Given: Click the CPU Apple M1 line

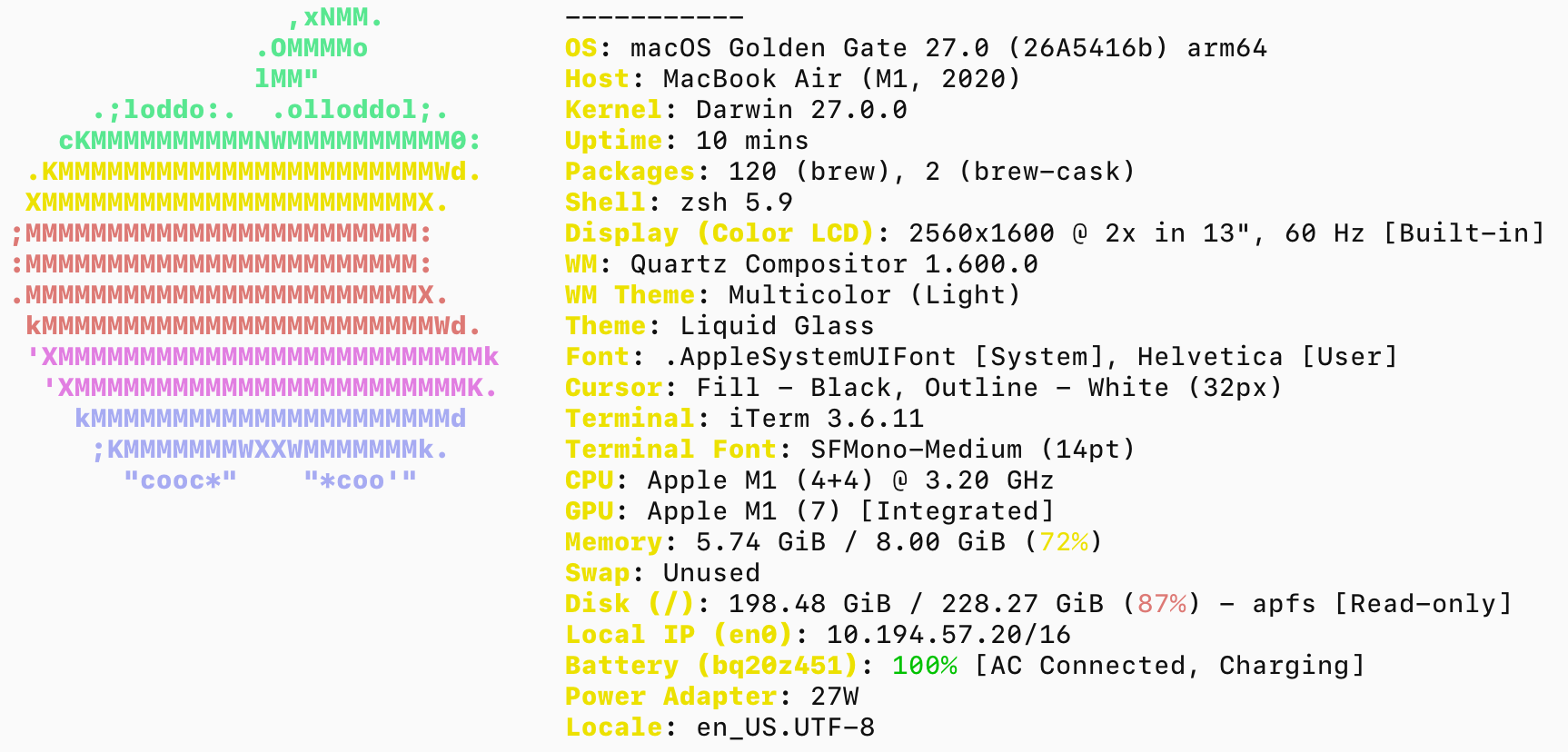Looking at the screenshot, I should pyautogui.click(x=809, y=480).
